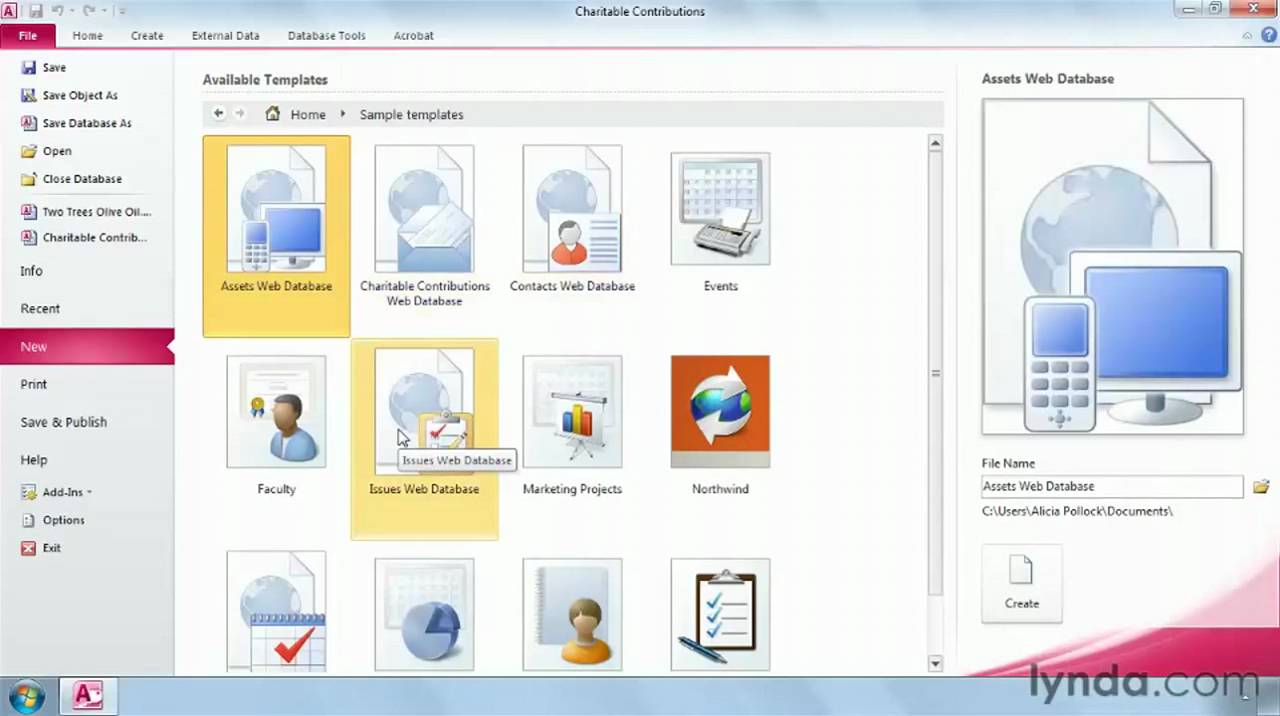The width and height of the screenshot is (1280, 716).
Task: Select the Assets Web Database template
Action: [x=276, y=207]
